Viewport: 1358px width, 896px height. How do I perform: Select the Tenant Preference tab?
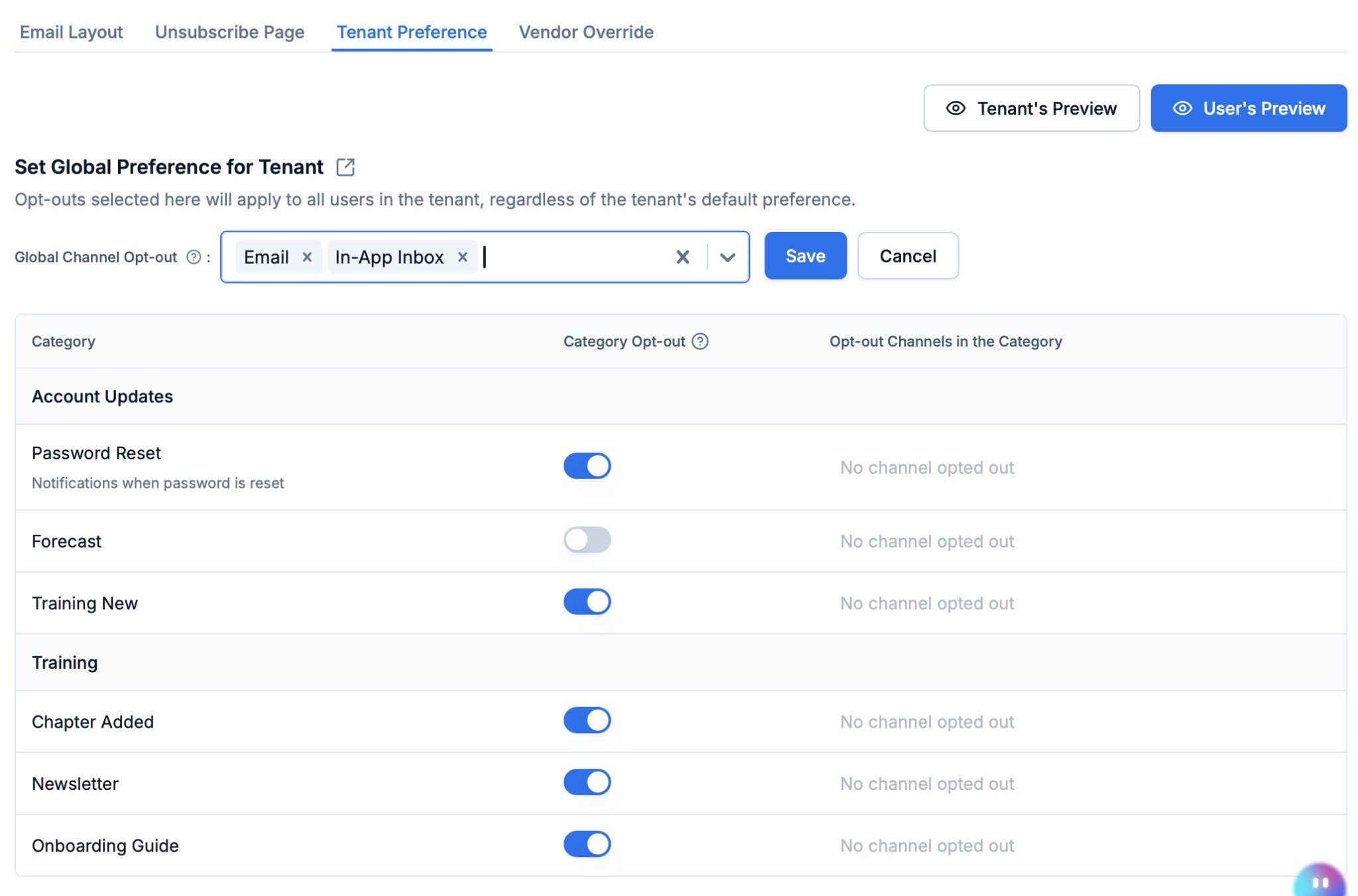[412, 32]
